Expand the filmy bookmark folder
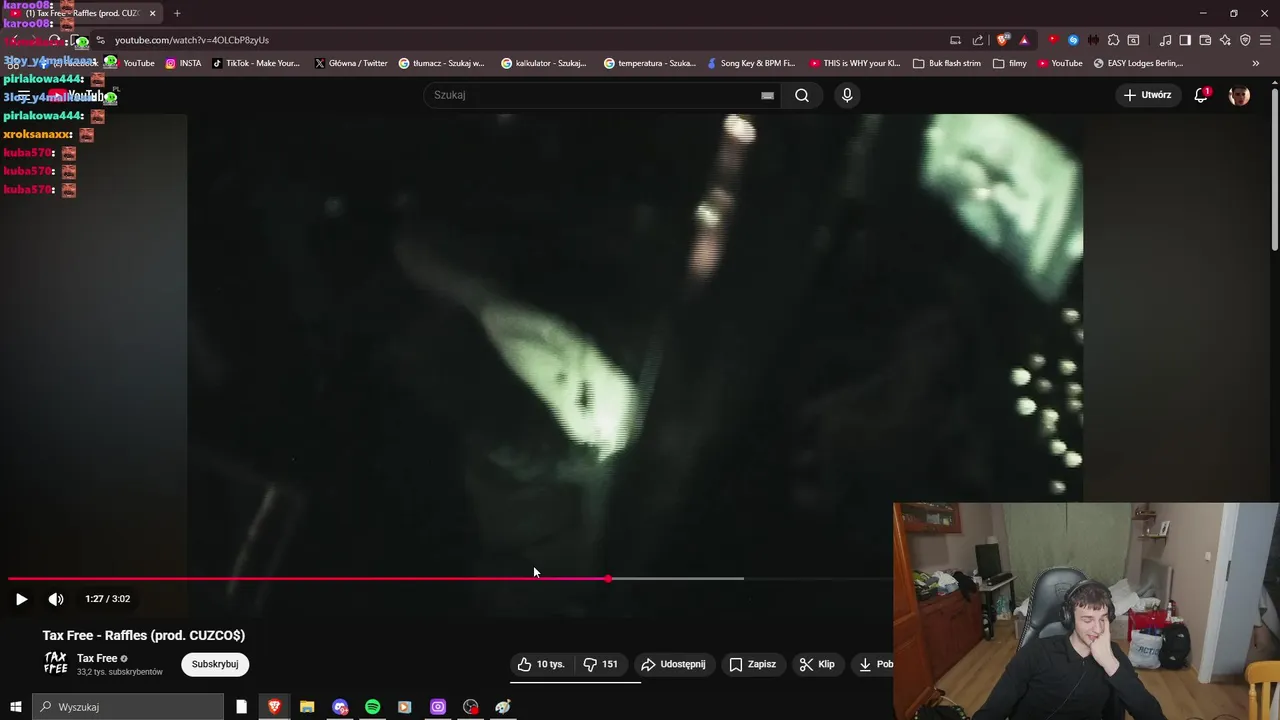The image size is (1280, 720). point(1010,63)
